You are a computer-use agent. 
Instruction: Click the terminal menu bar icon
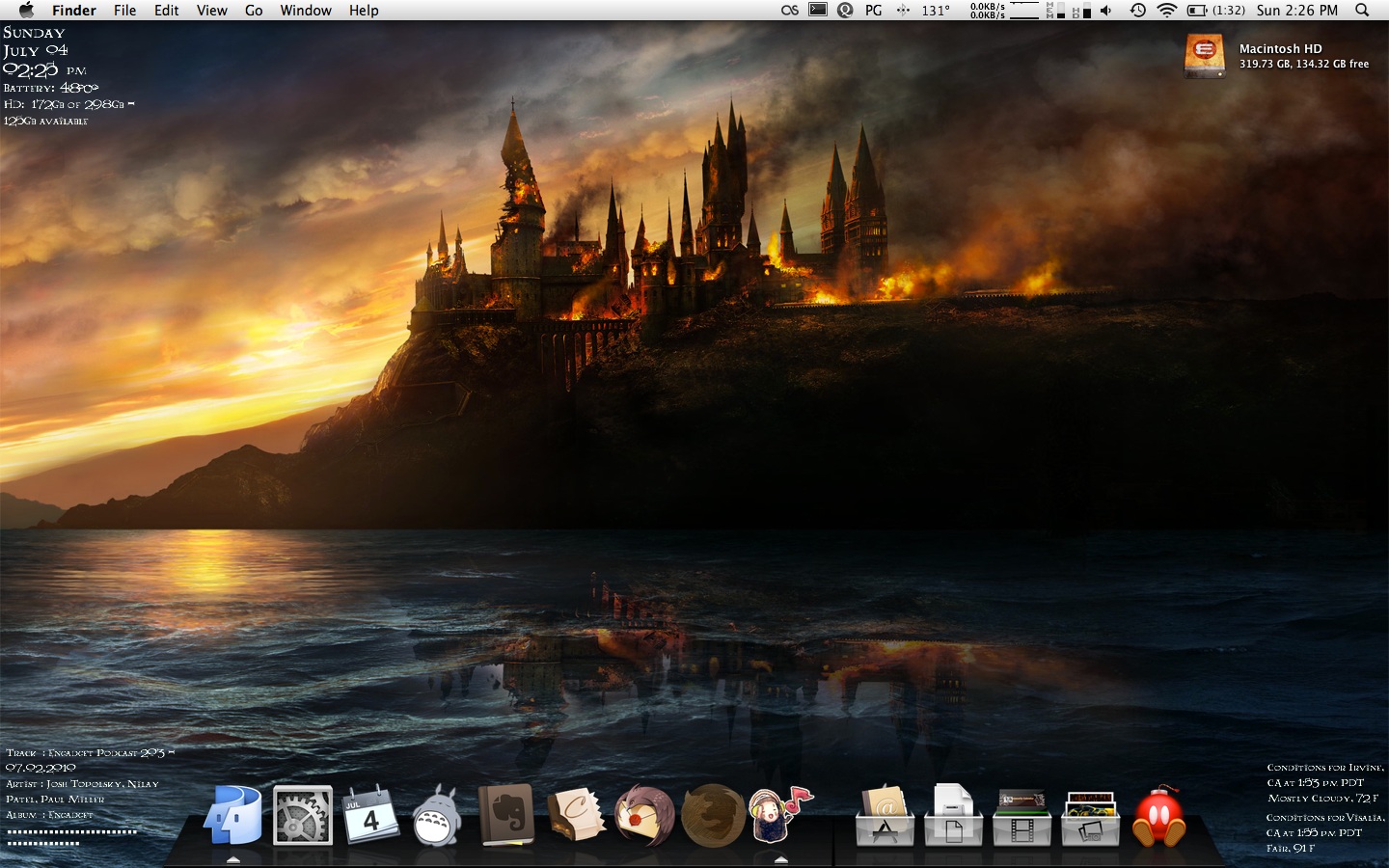pos(818,11)
